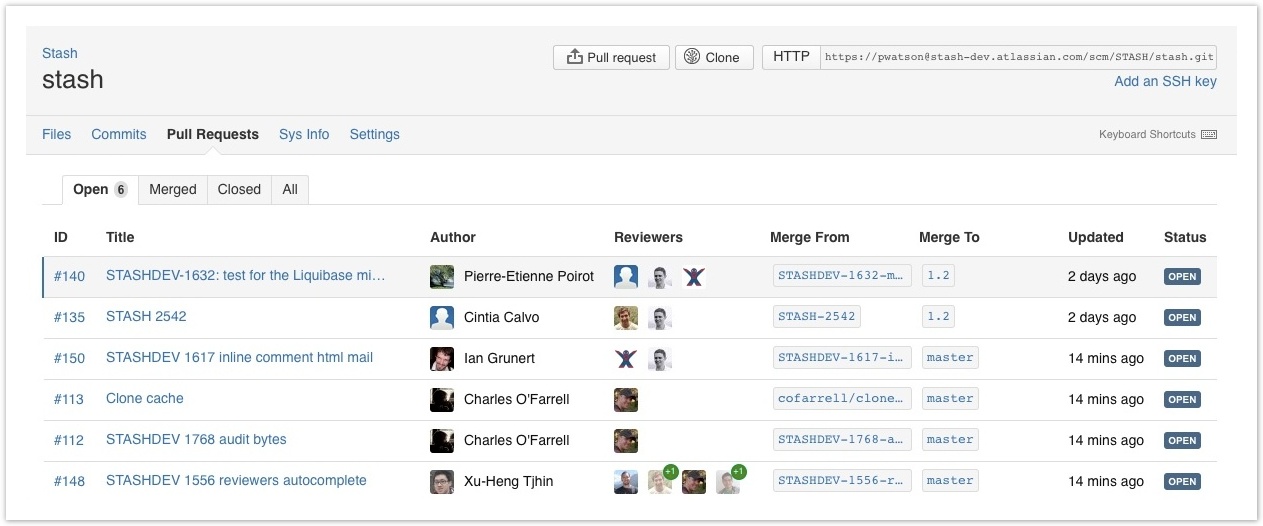Click the Reviewers column header
The image size is (1263, 526).
coord(648,237)
